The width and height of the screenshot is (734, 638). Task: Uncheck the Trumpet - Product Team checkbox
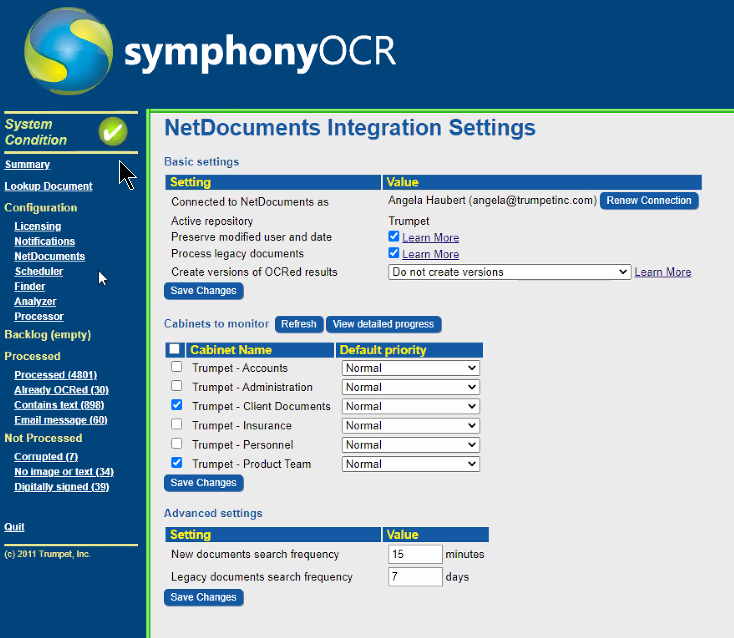click(176, 462)
